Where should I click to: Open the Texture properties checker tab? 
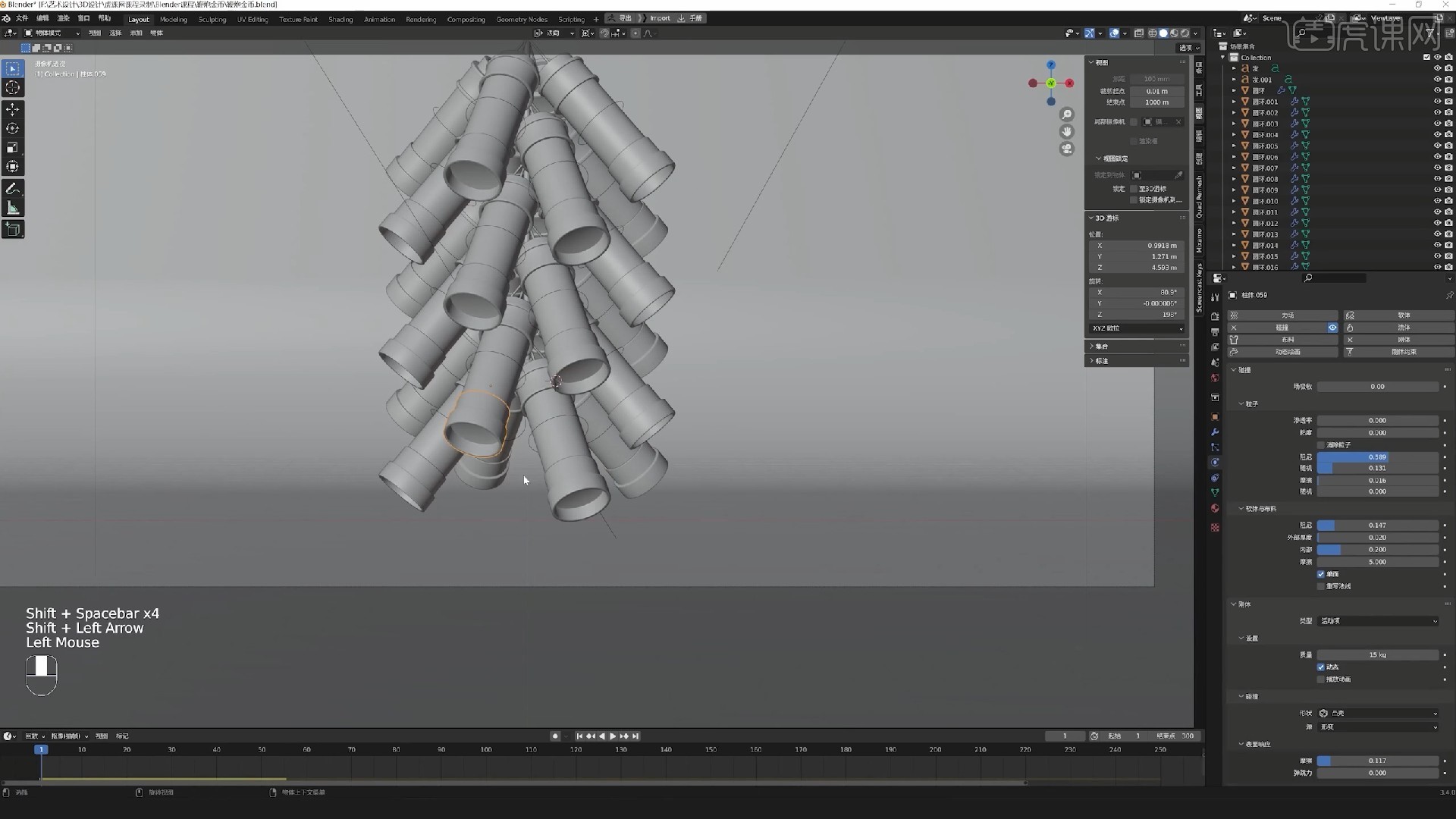point(1215,528)
